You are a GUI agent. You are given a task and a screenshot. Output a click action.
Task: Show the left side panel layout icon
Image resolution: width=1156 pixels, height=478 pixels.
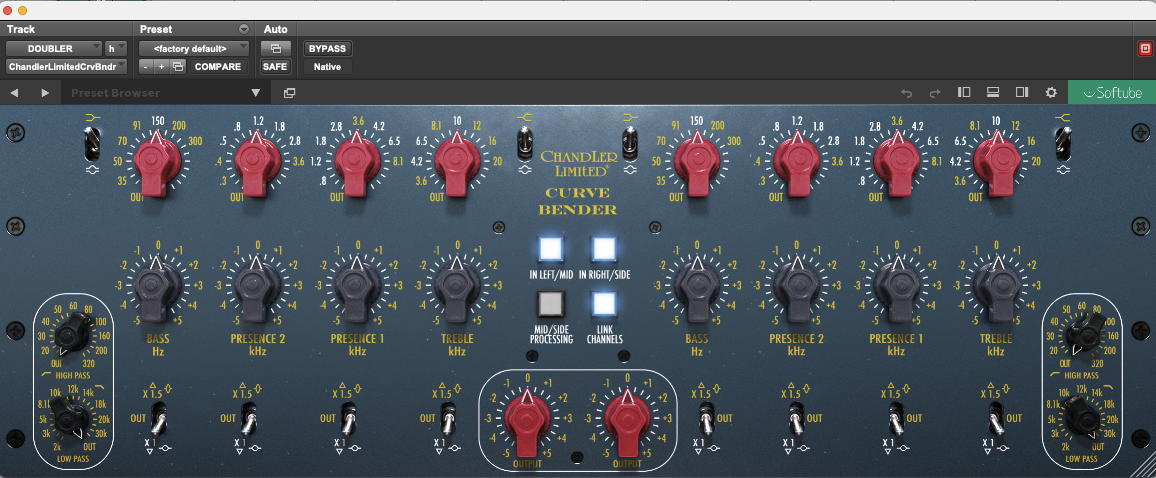[x=964, y=92]
